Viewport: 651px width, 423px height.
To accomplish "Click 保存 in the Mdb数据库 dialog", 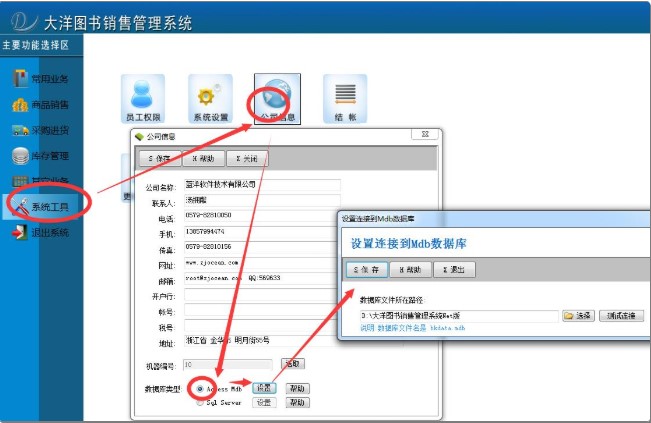I will [x=367, y=270].
